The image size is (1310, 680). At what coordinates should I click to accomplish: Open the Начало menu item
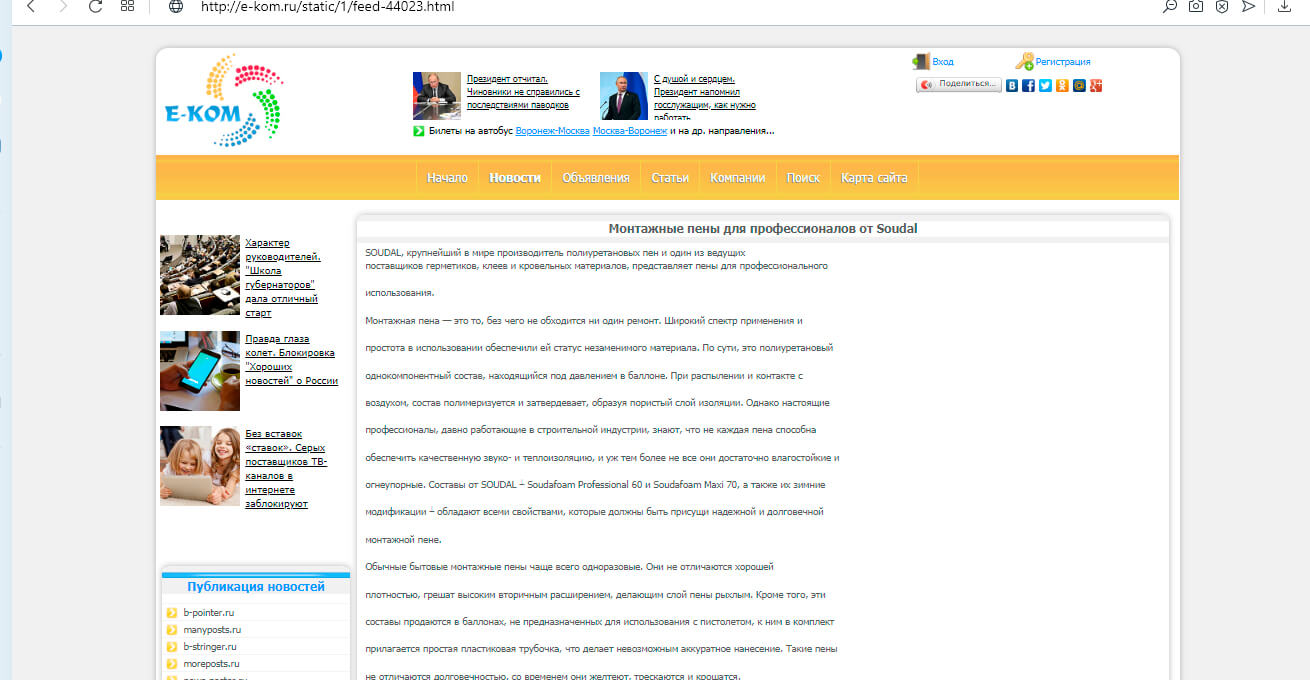click(447, 178)
